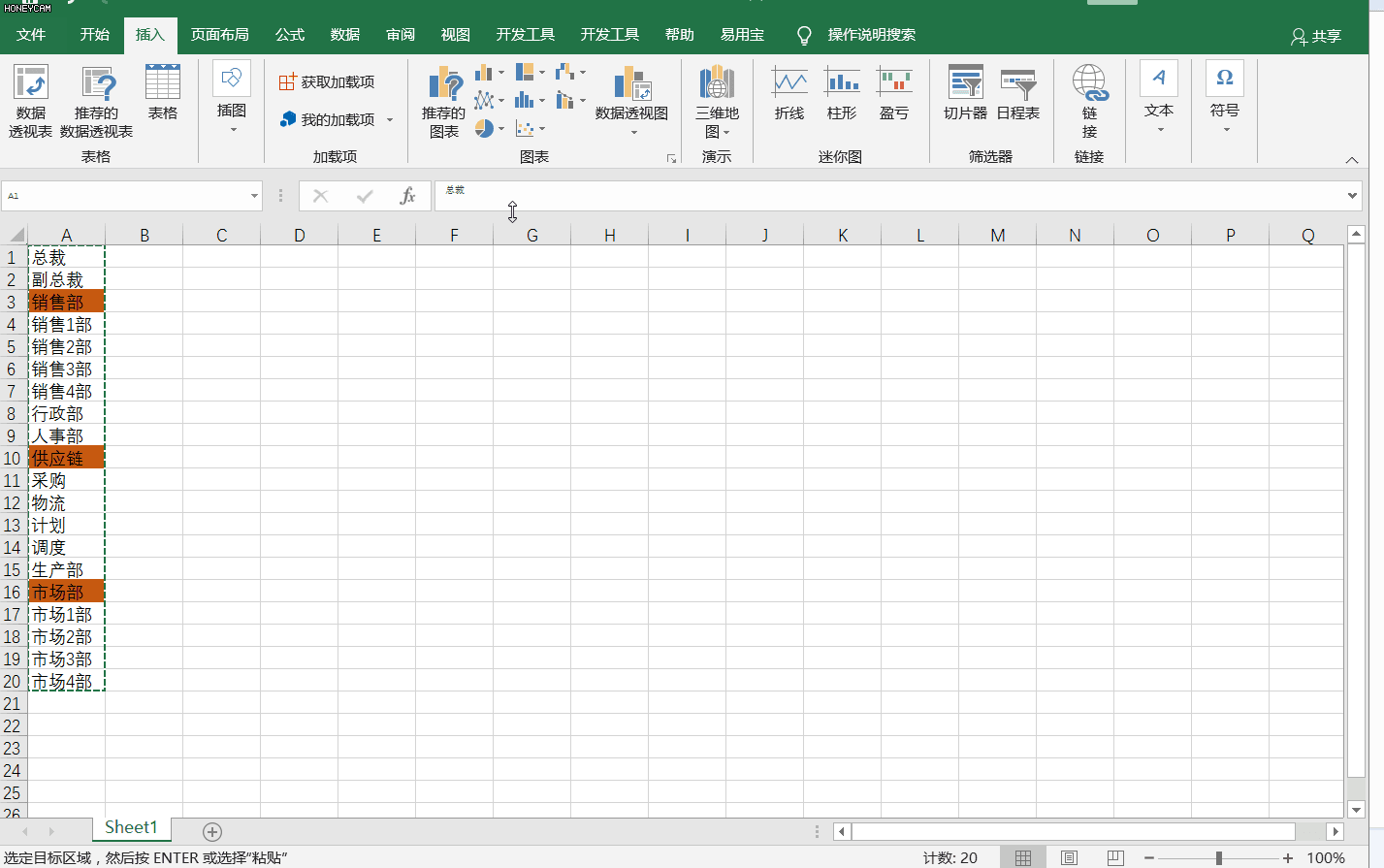
Task: Expand the 数据透视图 dropdown arrow
Action: [x=634, y=133]
